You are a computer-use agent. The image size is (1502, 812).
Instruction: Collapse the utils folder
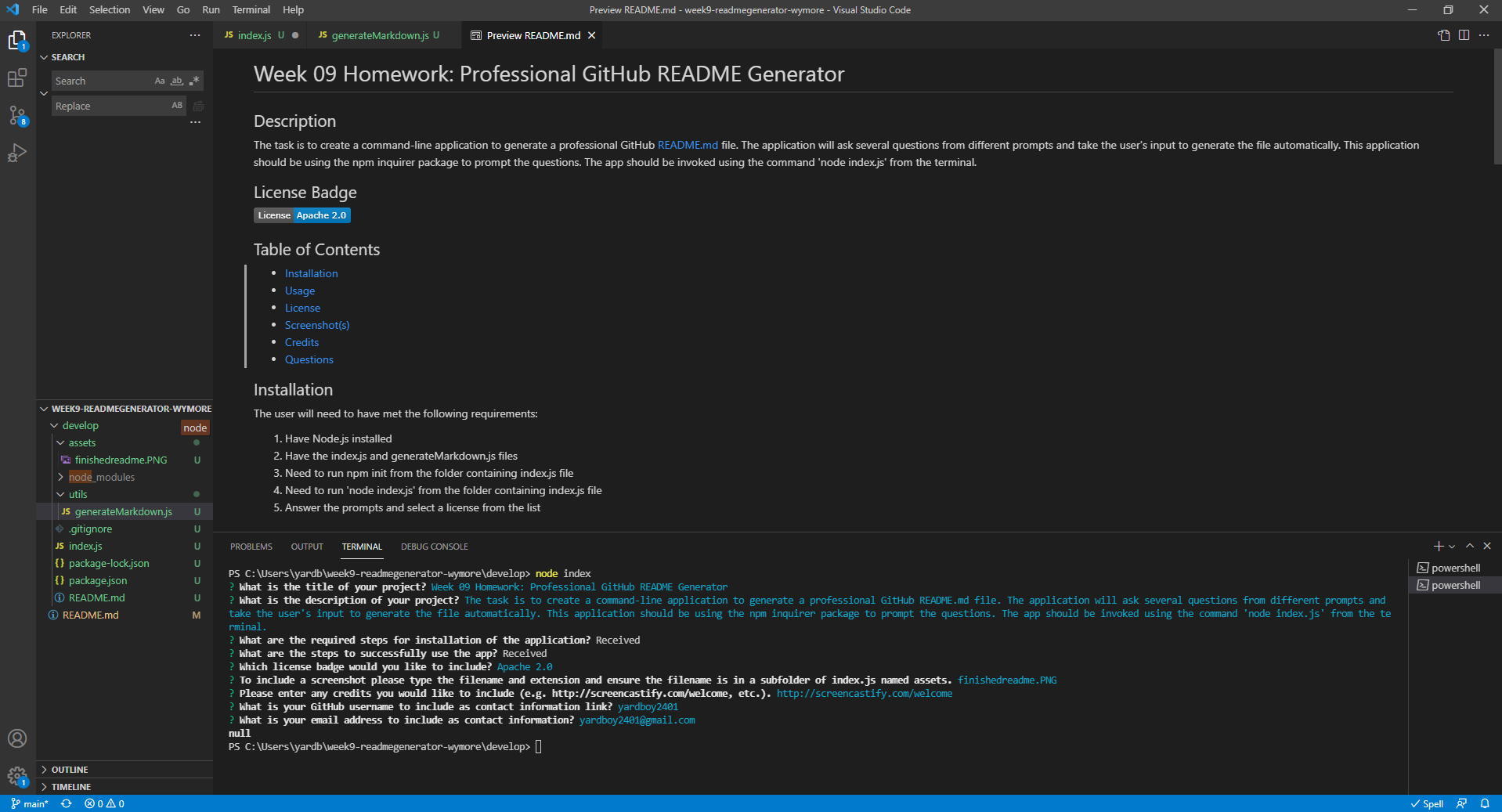click(78, 494)
